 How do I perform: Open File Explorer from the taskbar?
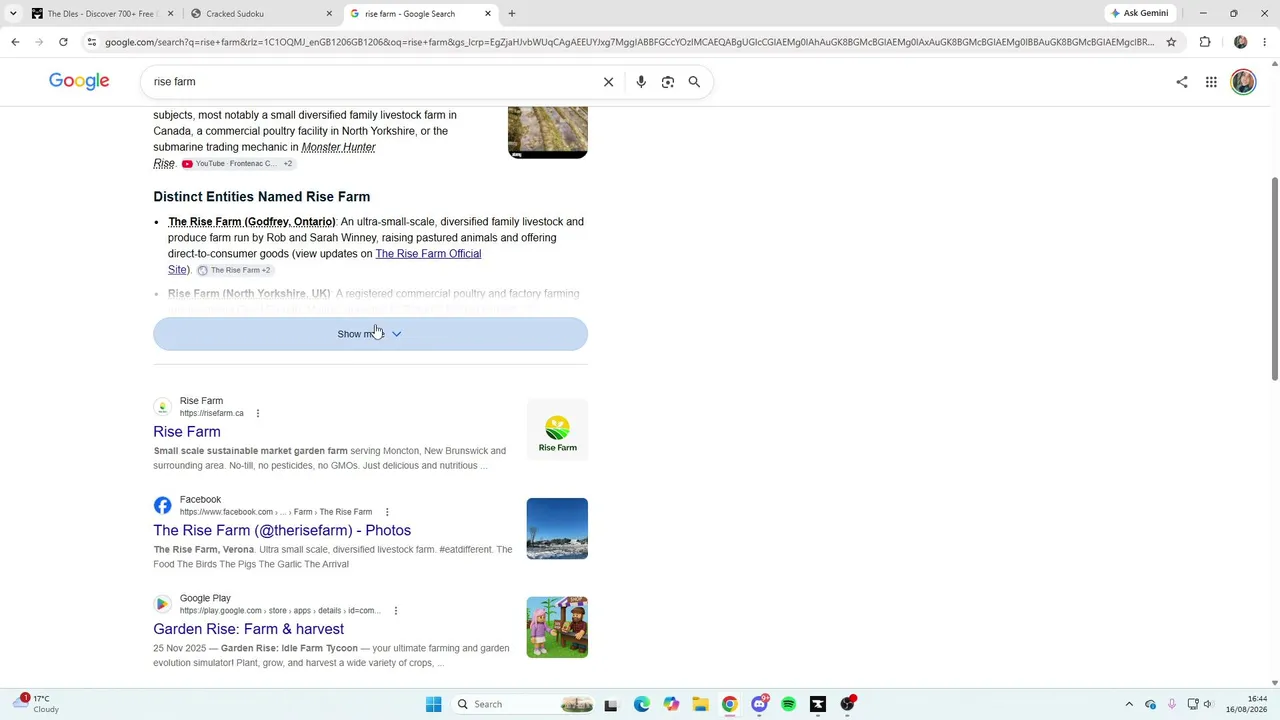pos(700,704)
